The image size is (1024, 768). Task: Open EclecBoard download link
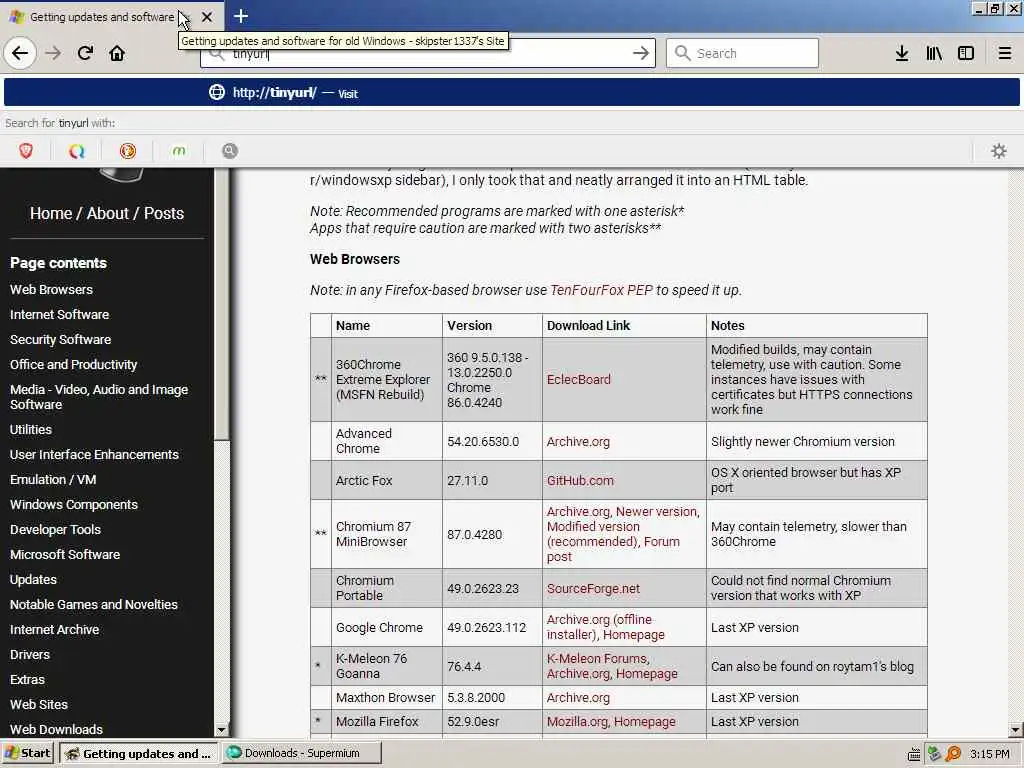click(x=579, y=379)
